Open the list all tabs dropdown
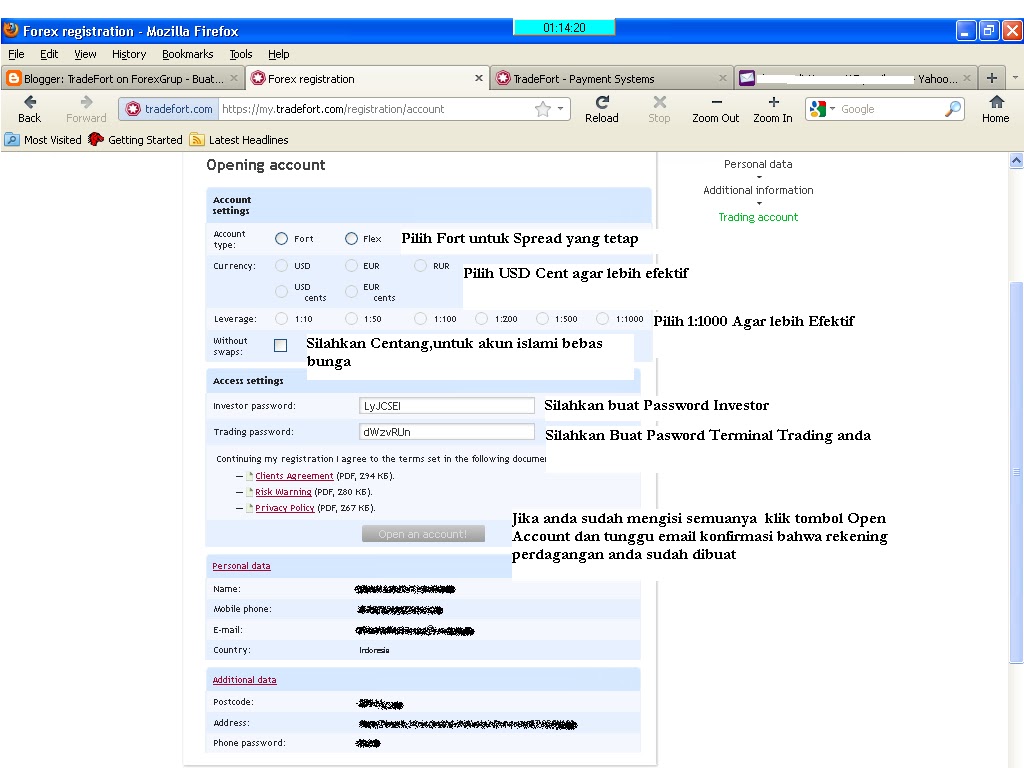This screenshot has height=768, width=1024. [x=1015, y=78]
